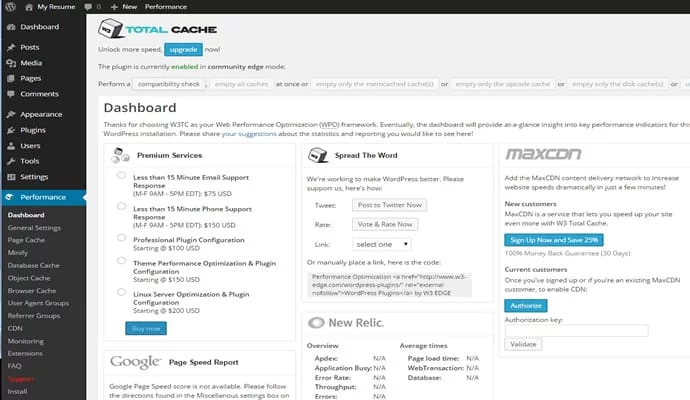Image resolution: width=690 pixels, height=400 pixels.
Task: Follow the 'your suggestions' link
Action: tap(249, 134)
